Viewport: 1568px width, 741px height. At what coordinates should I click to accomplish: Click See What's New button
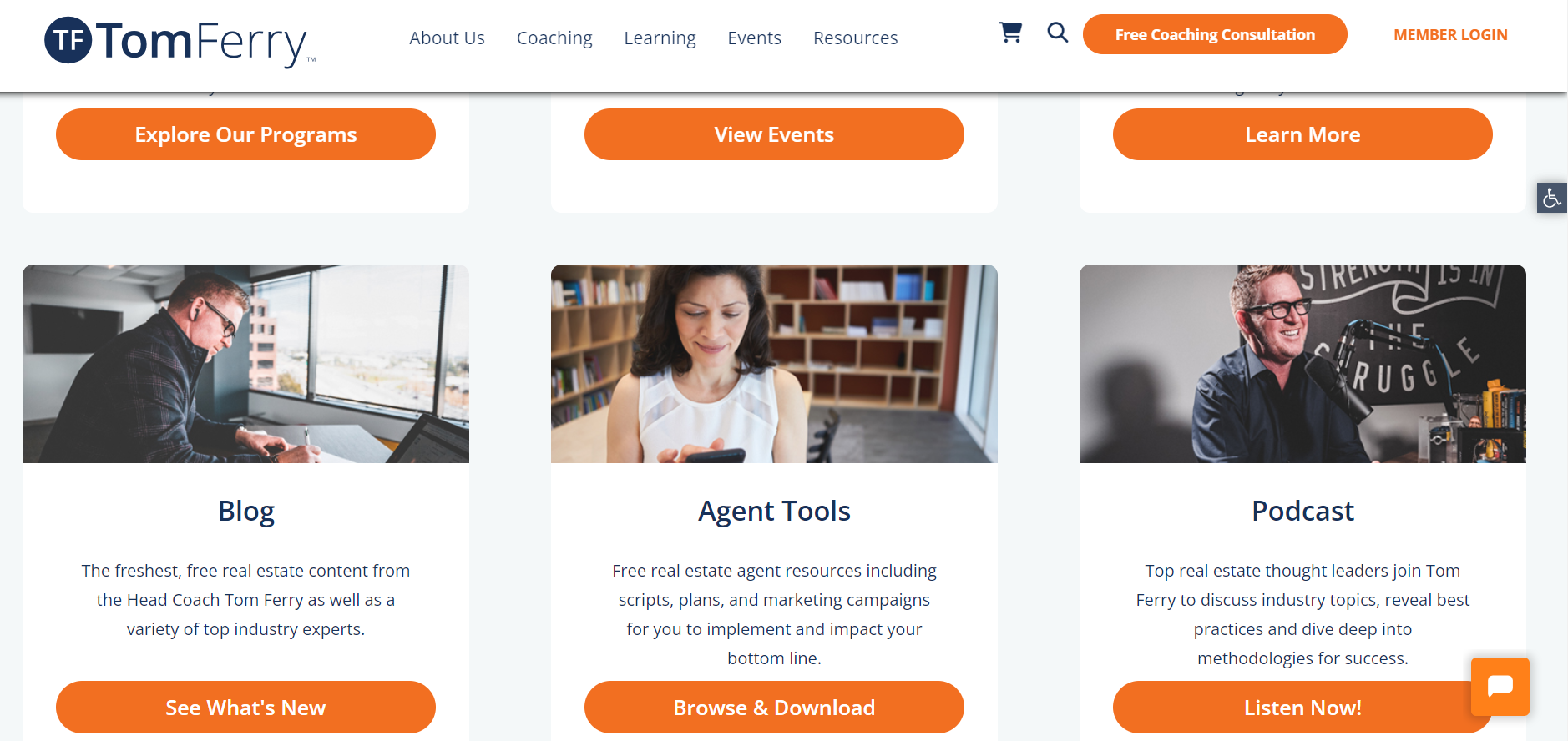(245, 708)
